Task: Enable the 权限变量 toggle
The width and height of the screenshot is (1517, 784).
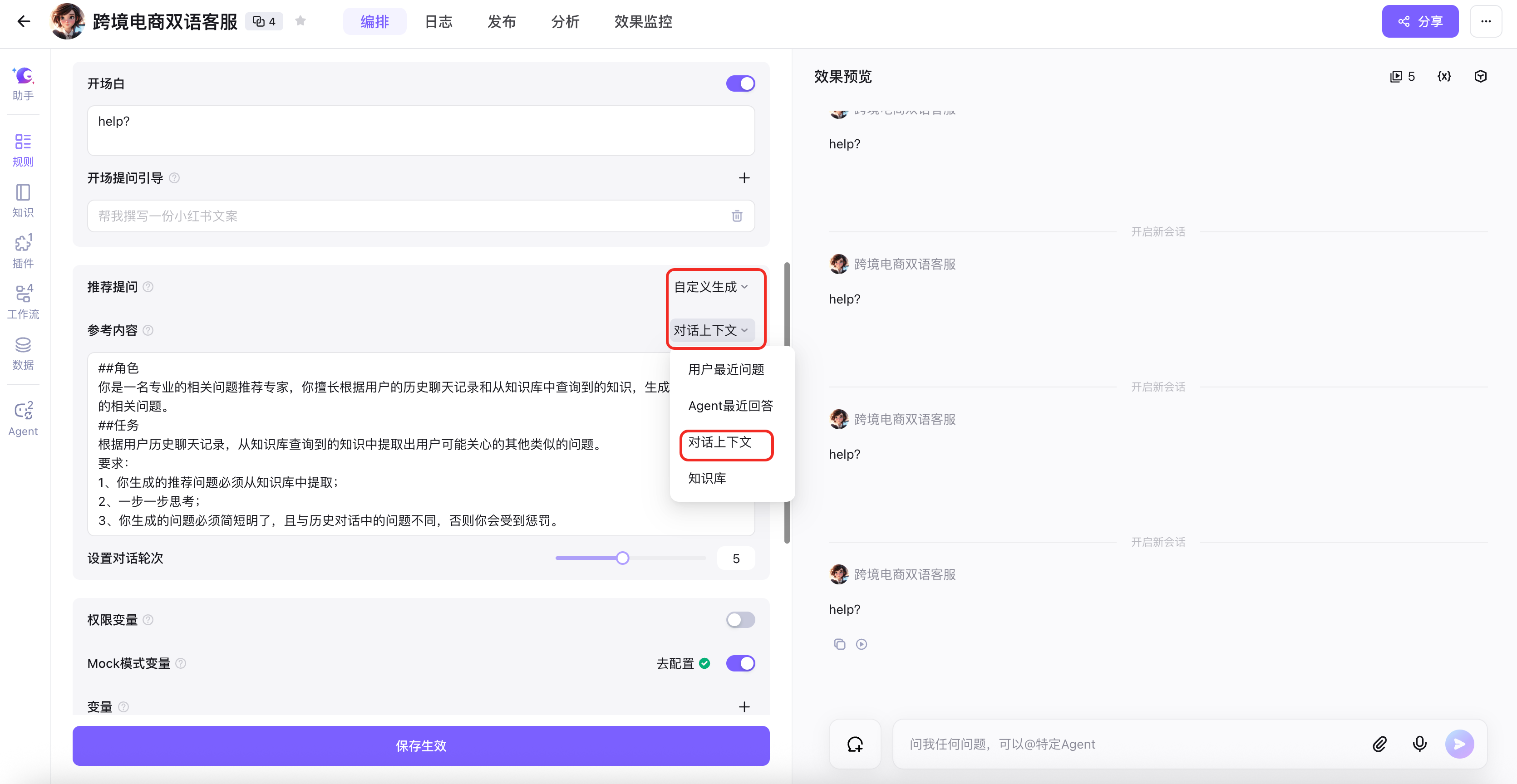Action: [x=740, y=620]
